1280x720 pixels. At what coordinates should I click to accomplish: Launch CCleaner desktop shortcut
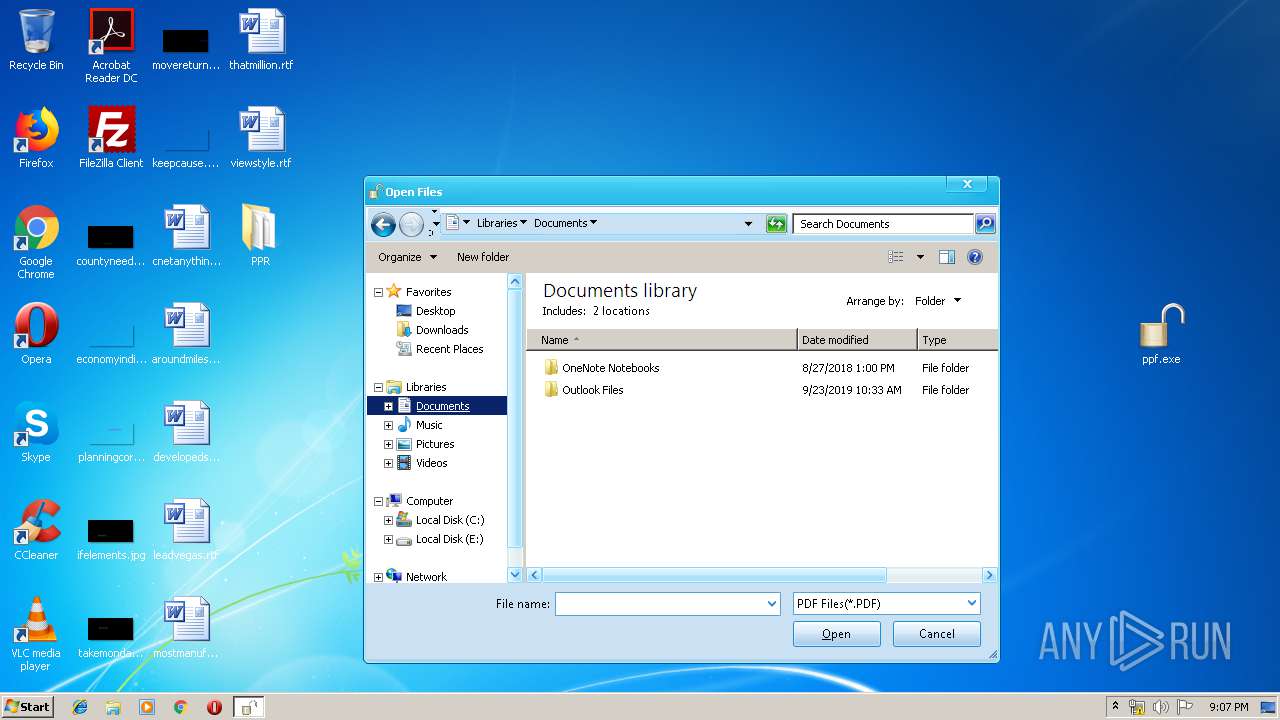coord(36,530)
